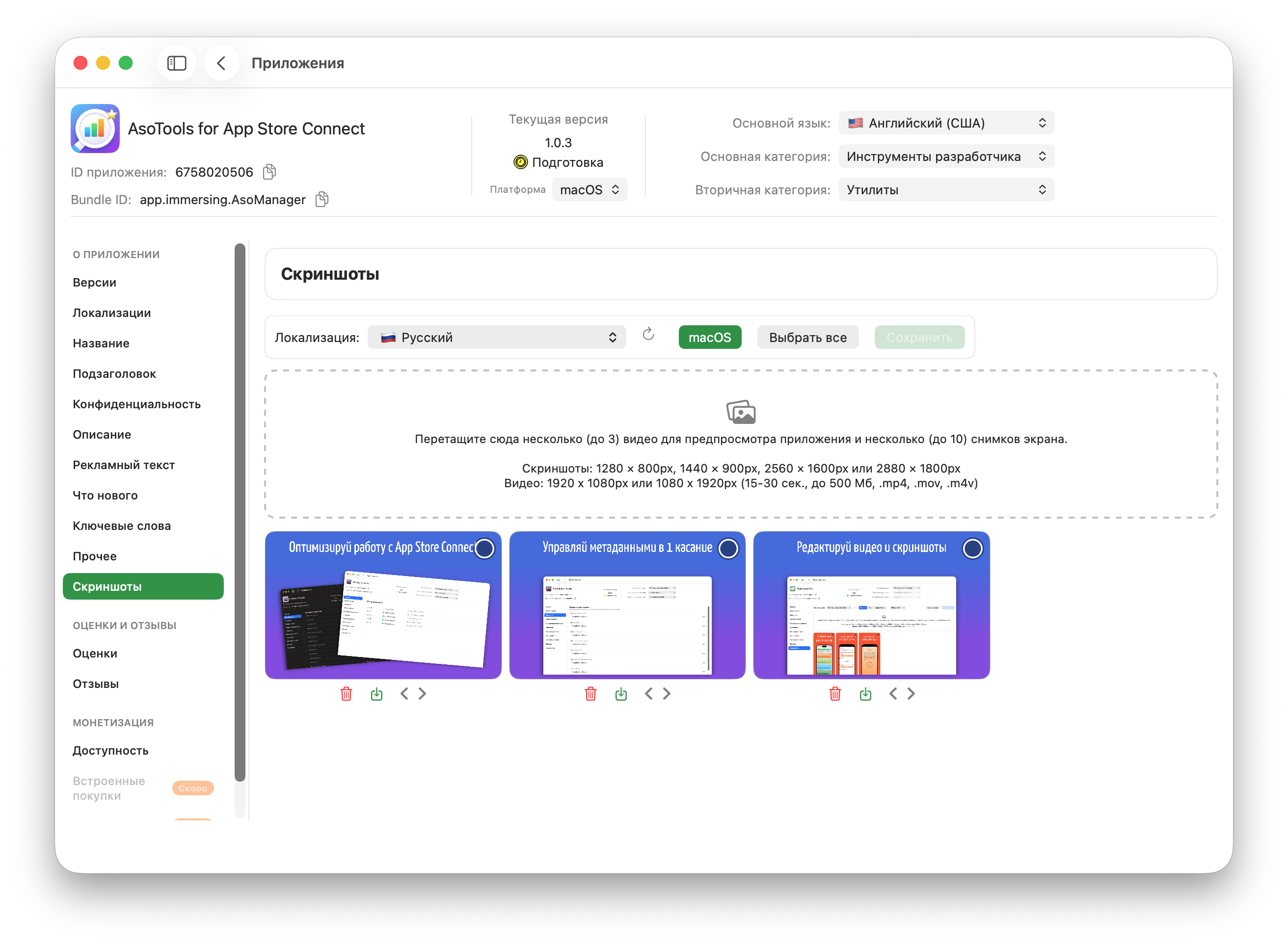Copy the app ID with copy icon
Screen dimensions: 1288x946
(x=269, y=172)
